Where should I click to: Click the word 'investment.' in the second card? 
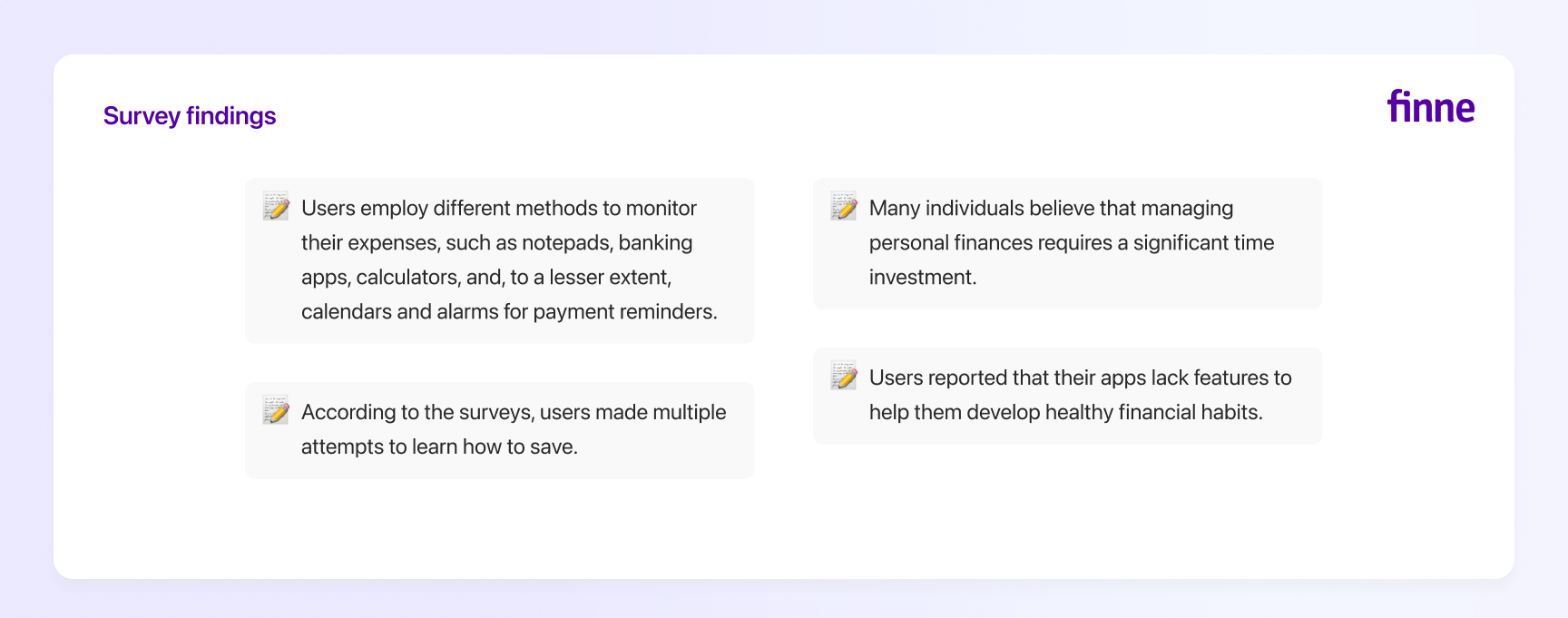(x=923, y=277)
